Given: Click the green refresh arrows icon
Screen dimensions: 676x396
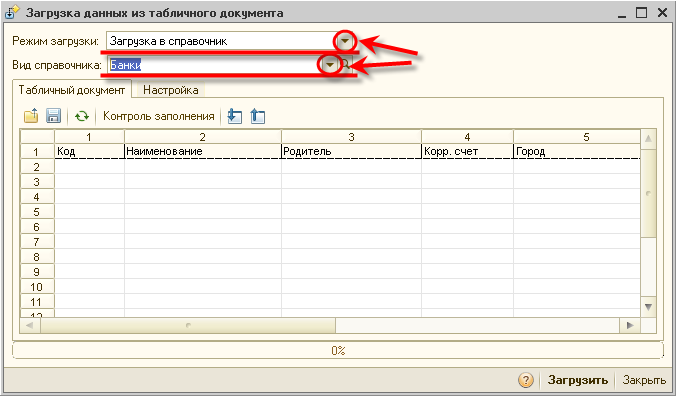Looking at the screenshot, I should 82,116.
